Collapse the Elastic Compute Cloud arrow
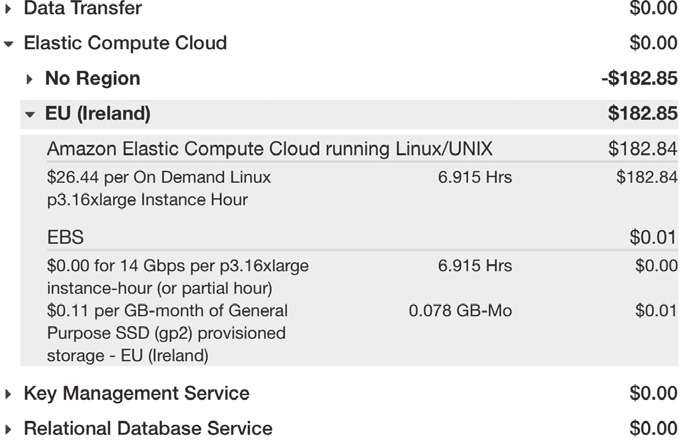 point(9,44)
